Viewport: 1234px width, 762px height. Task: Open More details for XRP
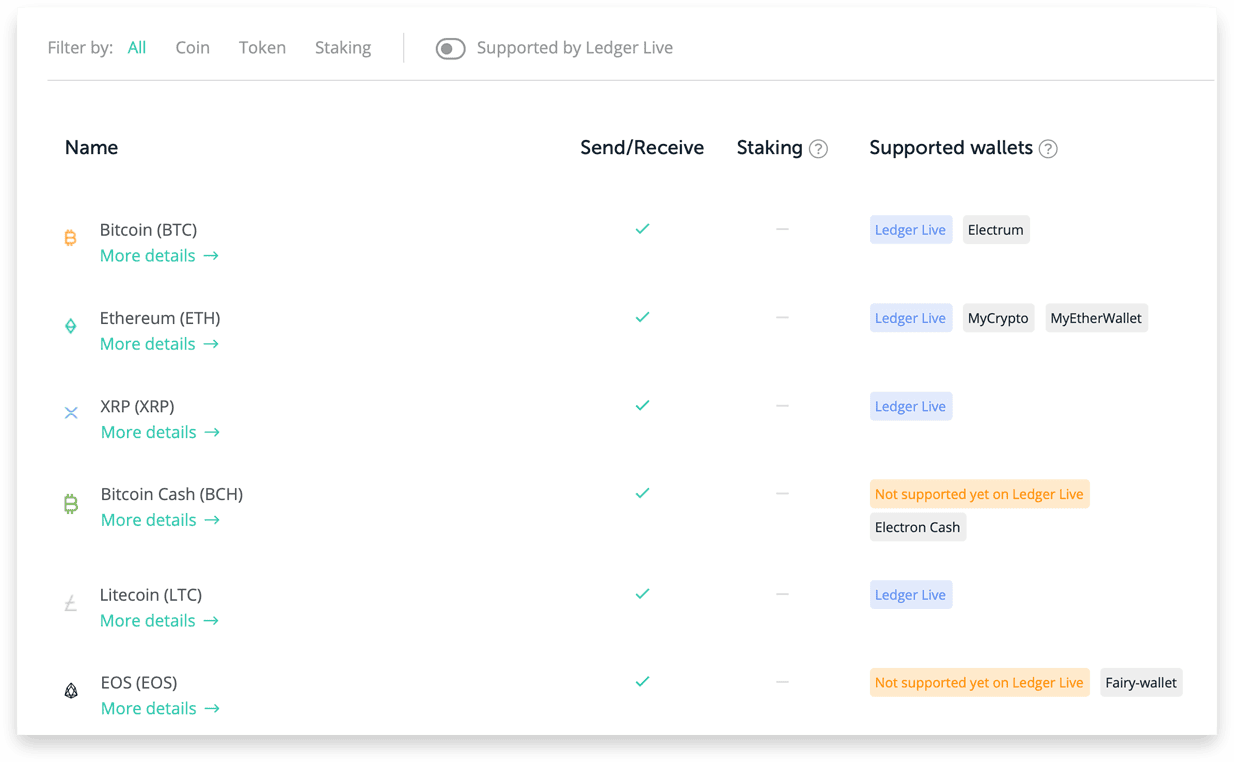click(160, 432)
